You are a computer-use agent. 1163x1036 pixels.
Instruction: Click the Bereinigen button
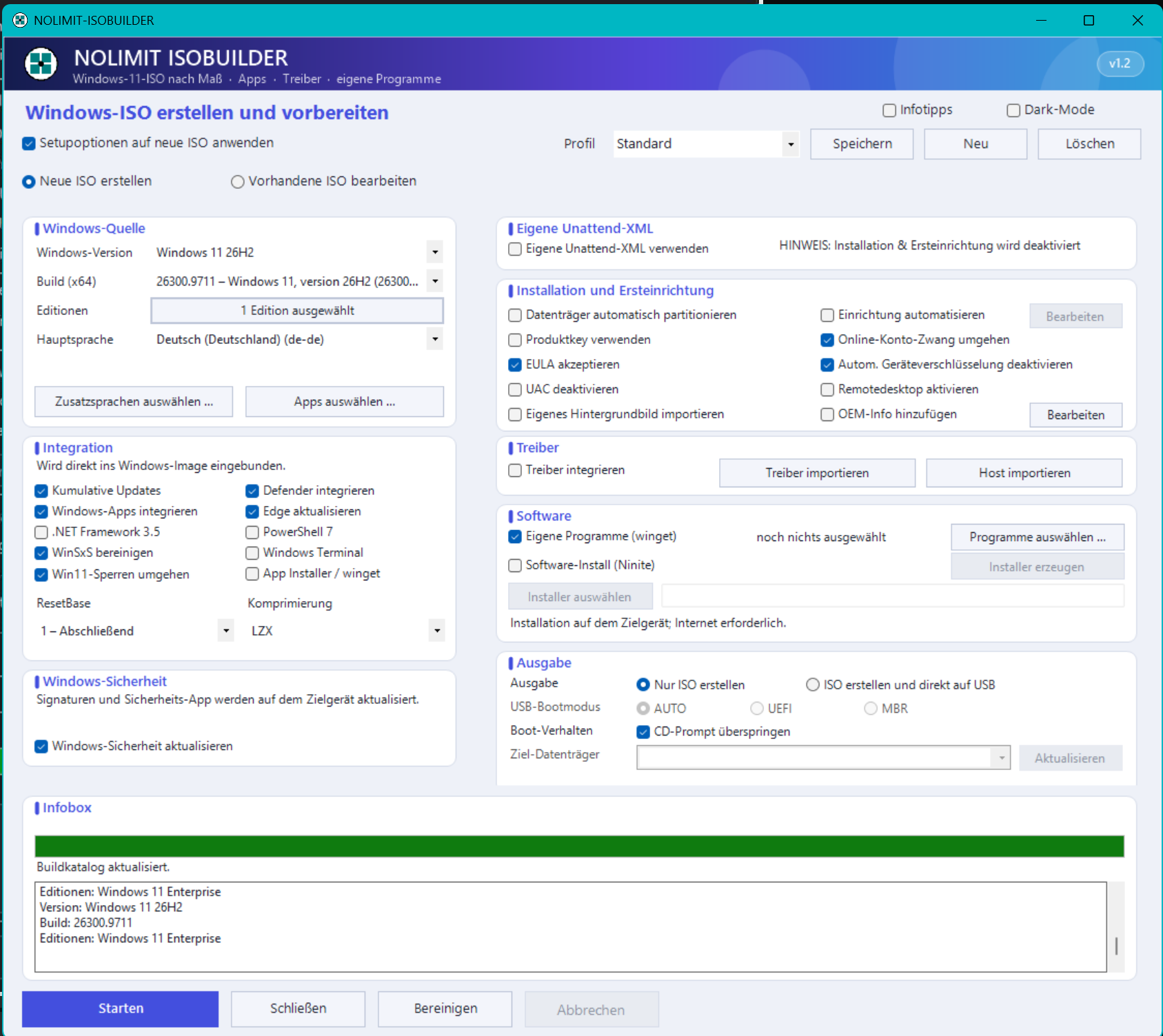tap(445, 1009)
